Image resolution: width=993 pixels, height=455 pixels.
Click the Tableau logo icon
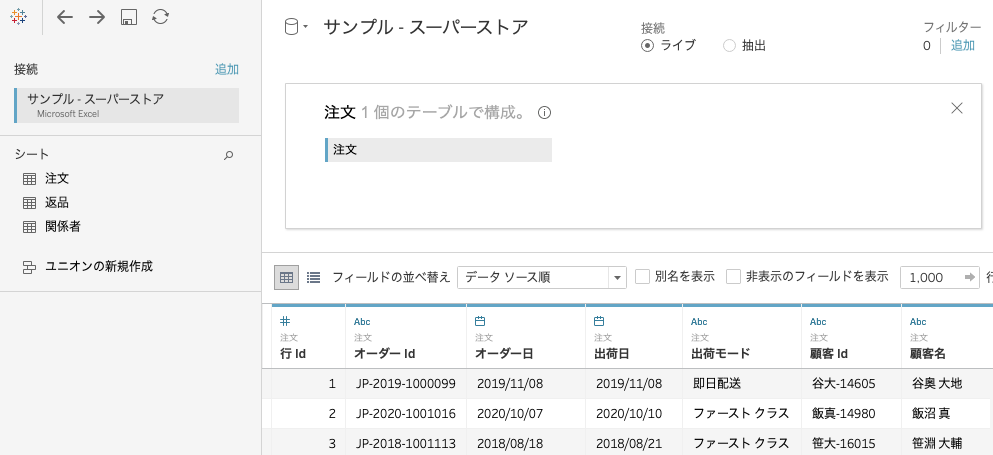coord(19,17)
